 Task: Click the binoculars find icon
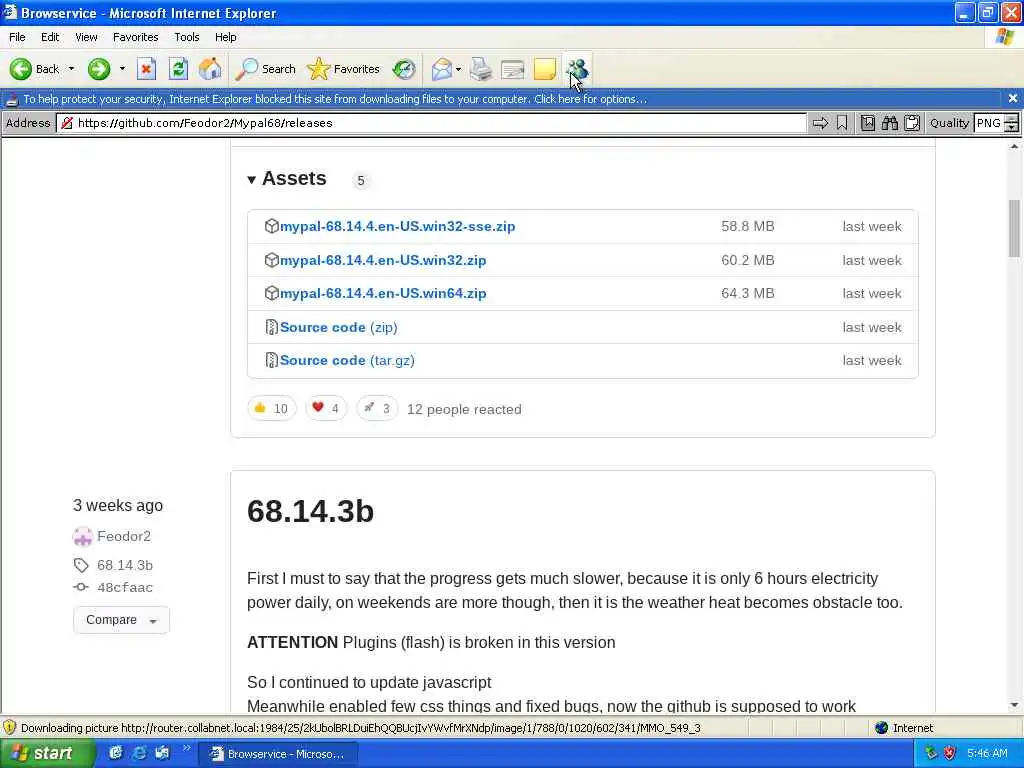point(889,123)
